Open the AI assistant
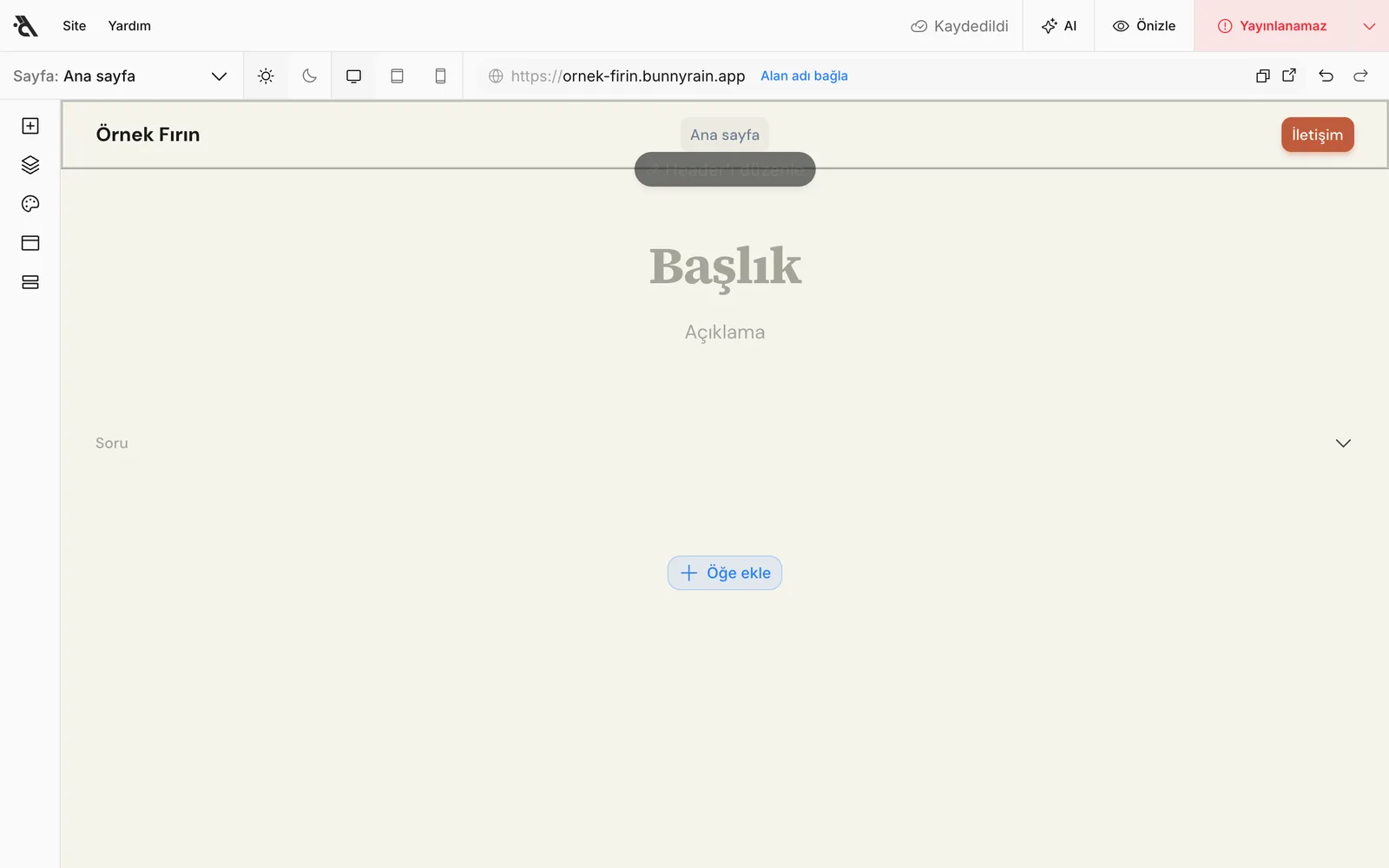 click(1058, 26)
